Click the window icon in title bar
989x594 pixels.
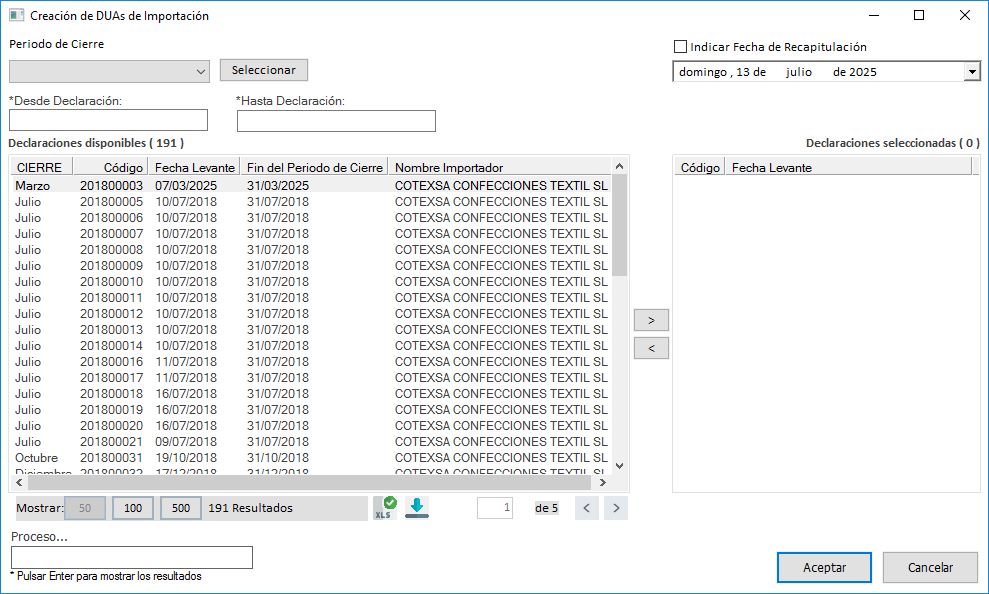16,16
